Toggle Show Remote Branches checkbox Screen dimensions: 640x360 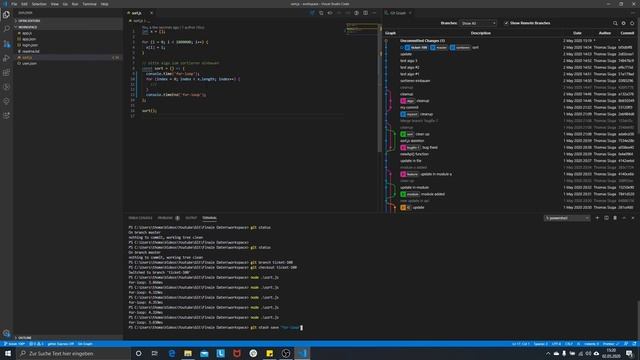pyautogui.click(x=506, y=23)
